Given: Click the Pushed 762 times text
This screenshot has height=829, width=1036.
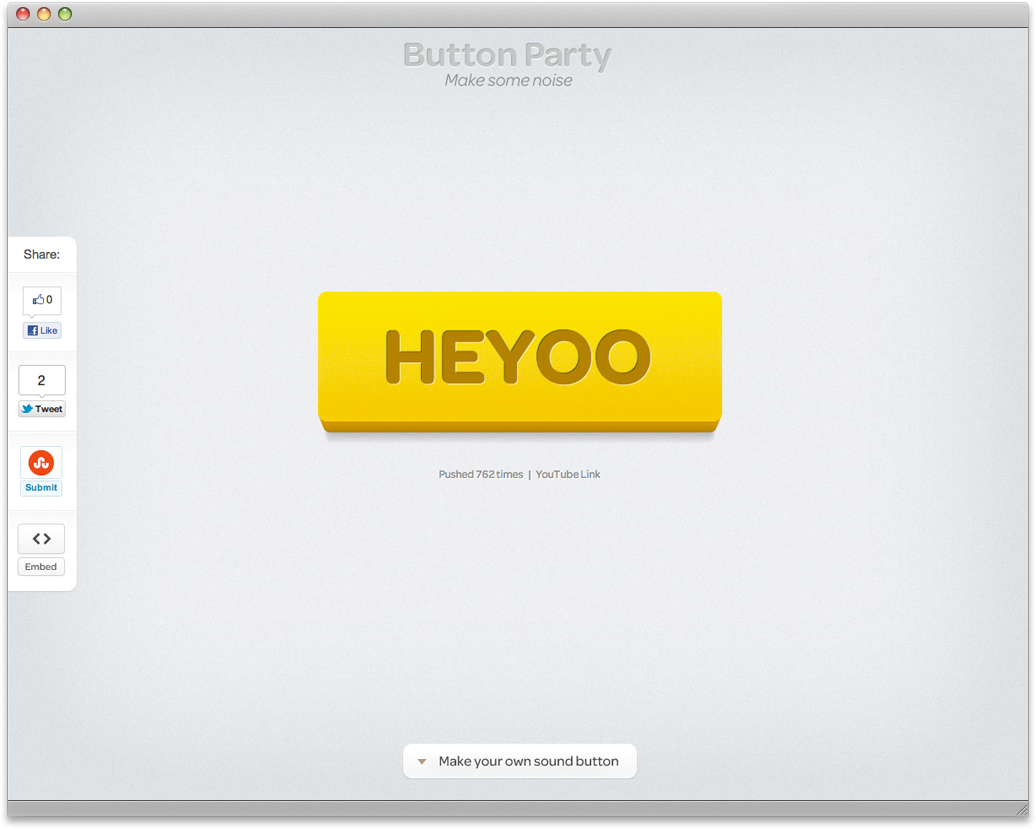Looking at the screenshot, I should 480,474.
